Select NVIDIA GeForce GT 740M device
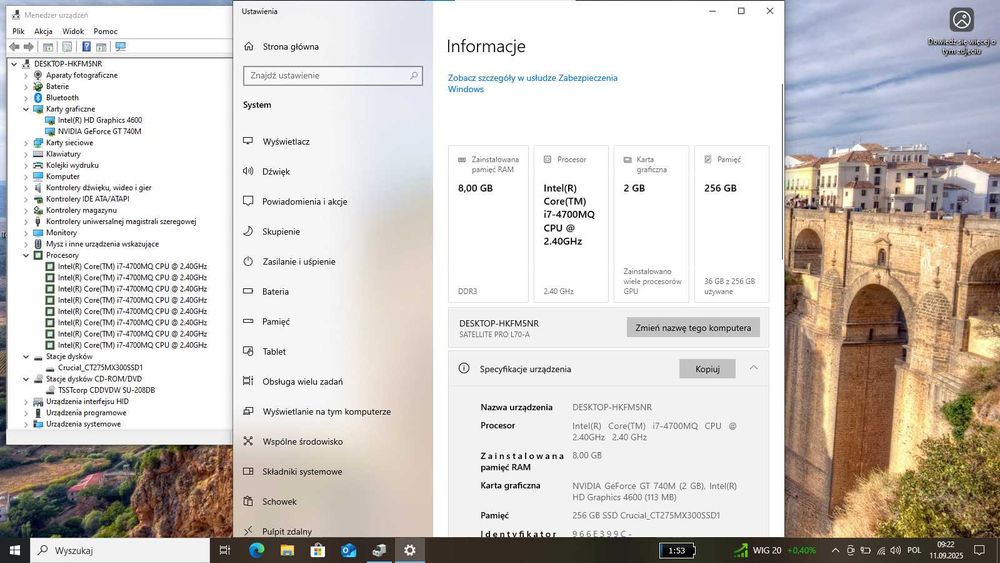1000x563 pixels. (99, 131)
